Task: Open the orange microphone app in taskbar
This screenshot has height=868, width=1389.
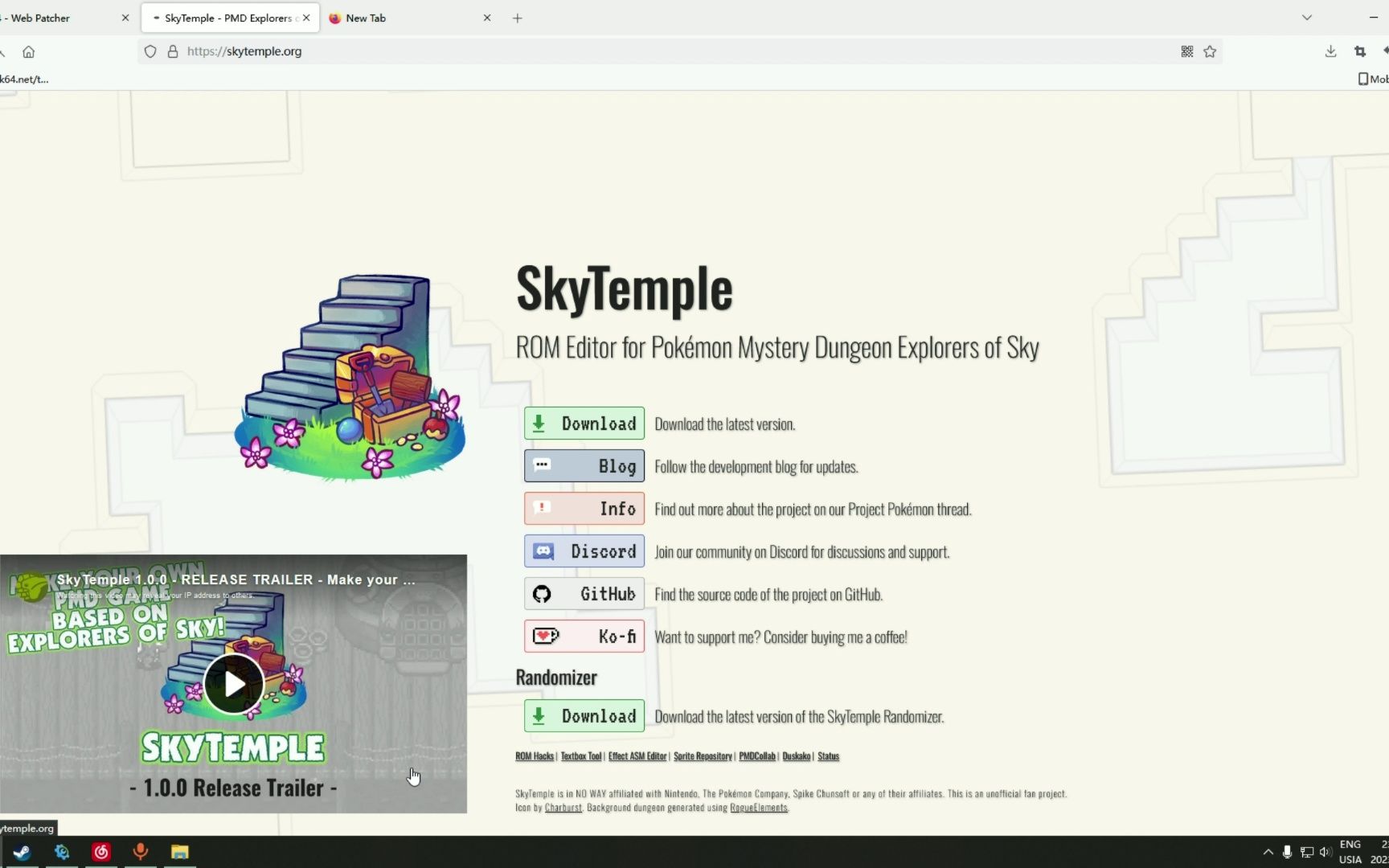Action: (141, 852)
